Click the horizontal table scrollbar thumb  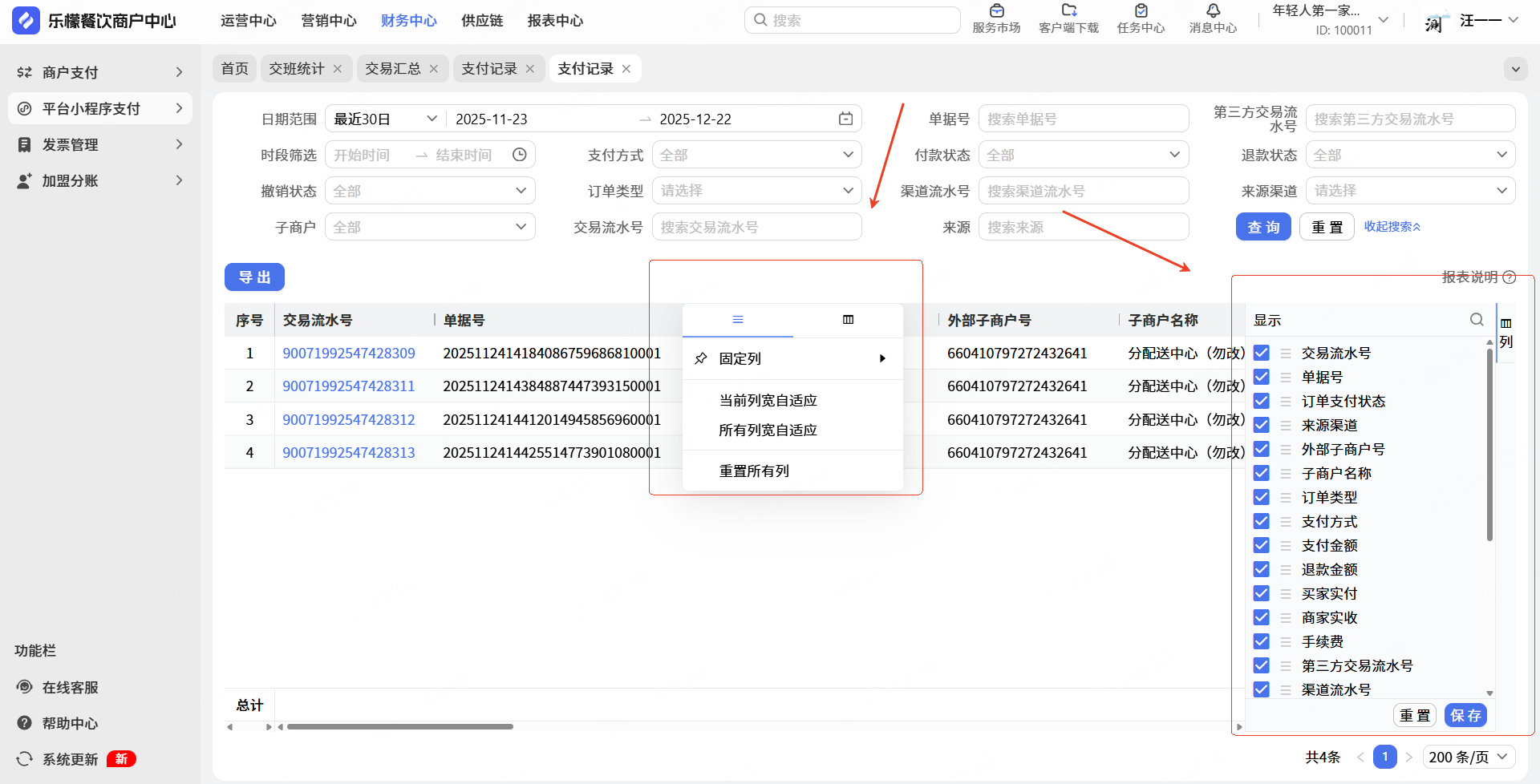(x=400, y=727)
